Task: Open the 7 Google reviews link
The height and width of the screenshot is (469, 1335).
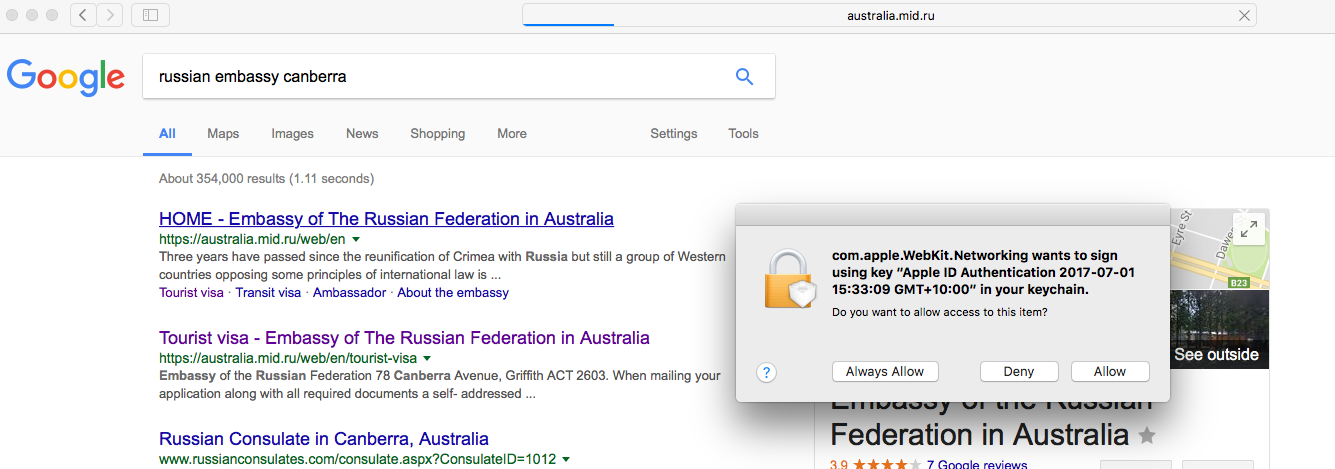Action: coord(977,465)
